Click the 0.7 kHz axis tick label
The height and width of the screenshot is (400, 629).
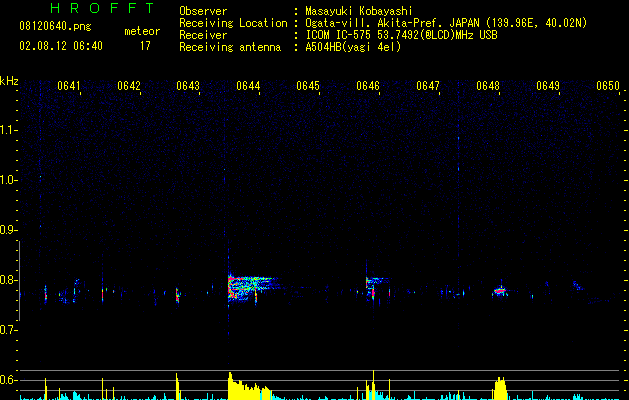8,330
